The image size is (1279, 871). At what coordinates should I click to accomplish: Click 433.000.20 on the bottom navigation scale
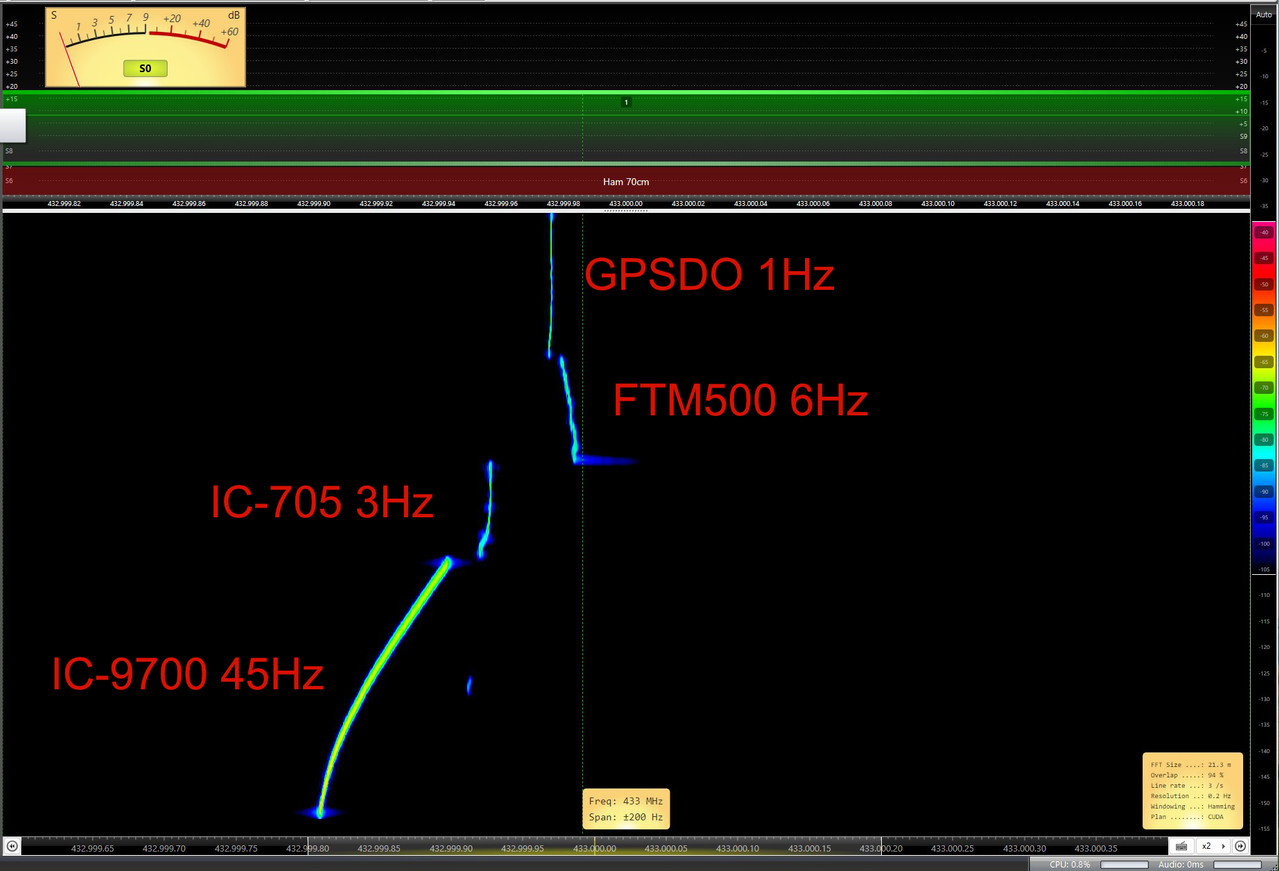(881, 848)
